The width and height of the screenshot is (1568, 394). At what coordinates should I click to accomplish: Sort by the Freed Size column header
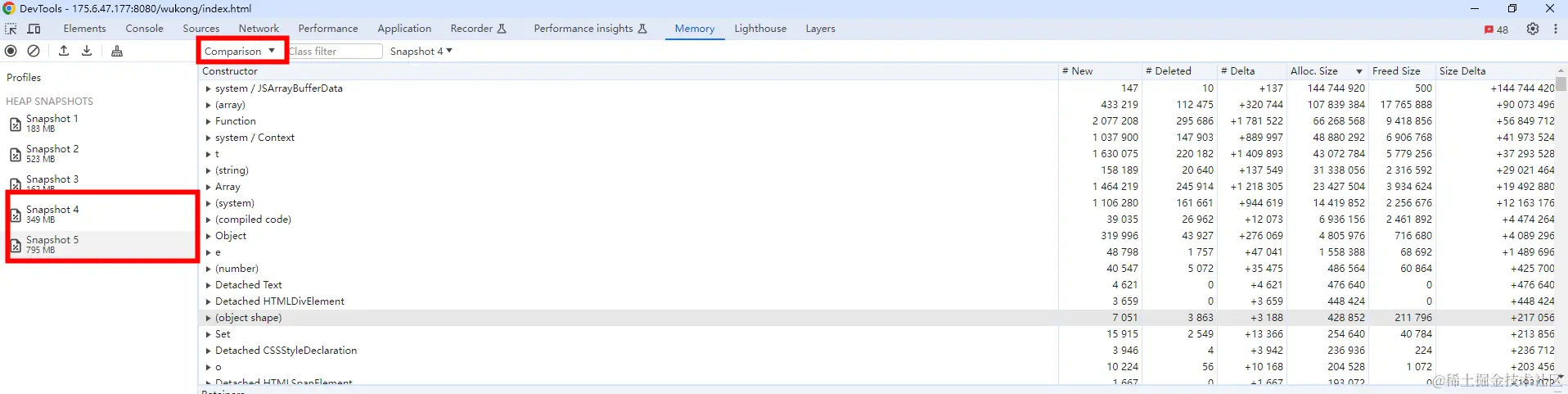pos(1402,71)
